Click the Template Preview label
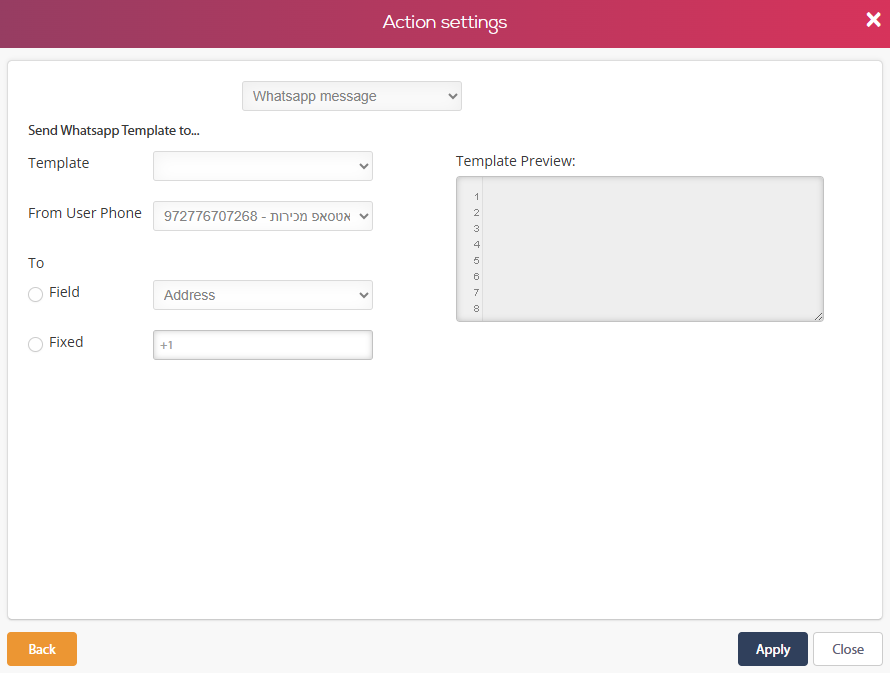The width and height of the screenshot is (890, 673). [515, 161]
